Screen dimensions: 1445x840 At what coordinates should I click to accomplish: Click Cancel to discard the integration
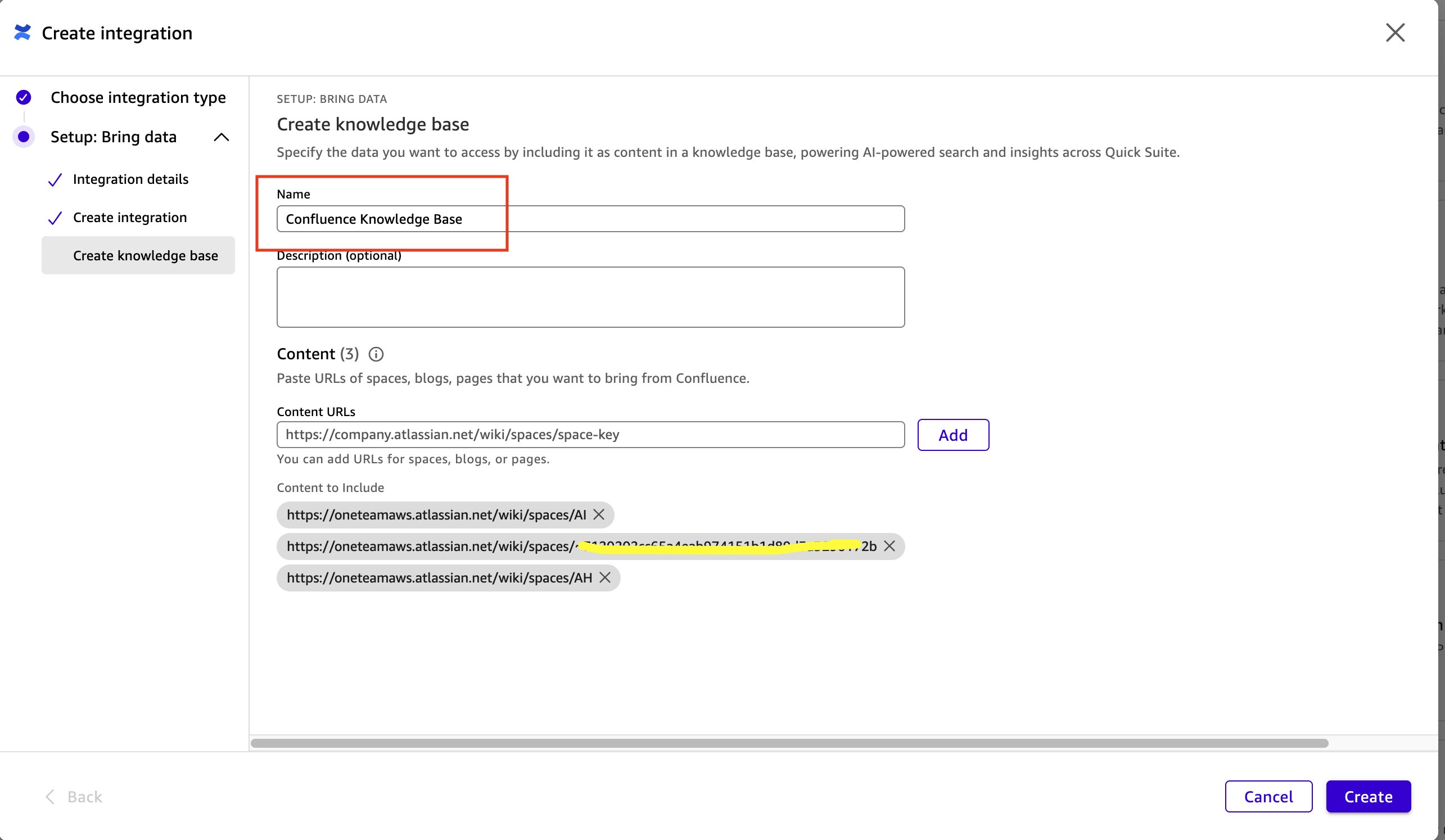coord(1268,796)
